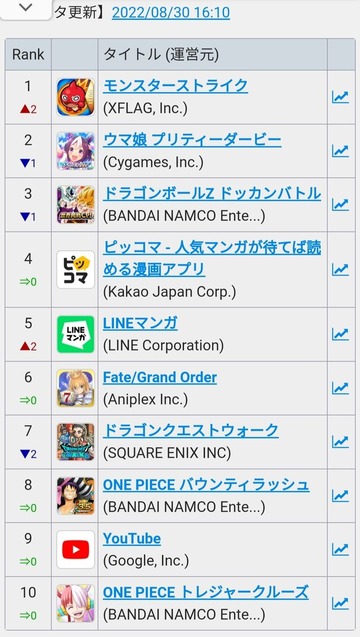Click the YouTube app icon
360x637 pixels.
pyautogui.click(x=76, y=550)
